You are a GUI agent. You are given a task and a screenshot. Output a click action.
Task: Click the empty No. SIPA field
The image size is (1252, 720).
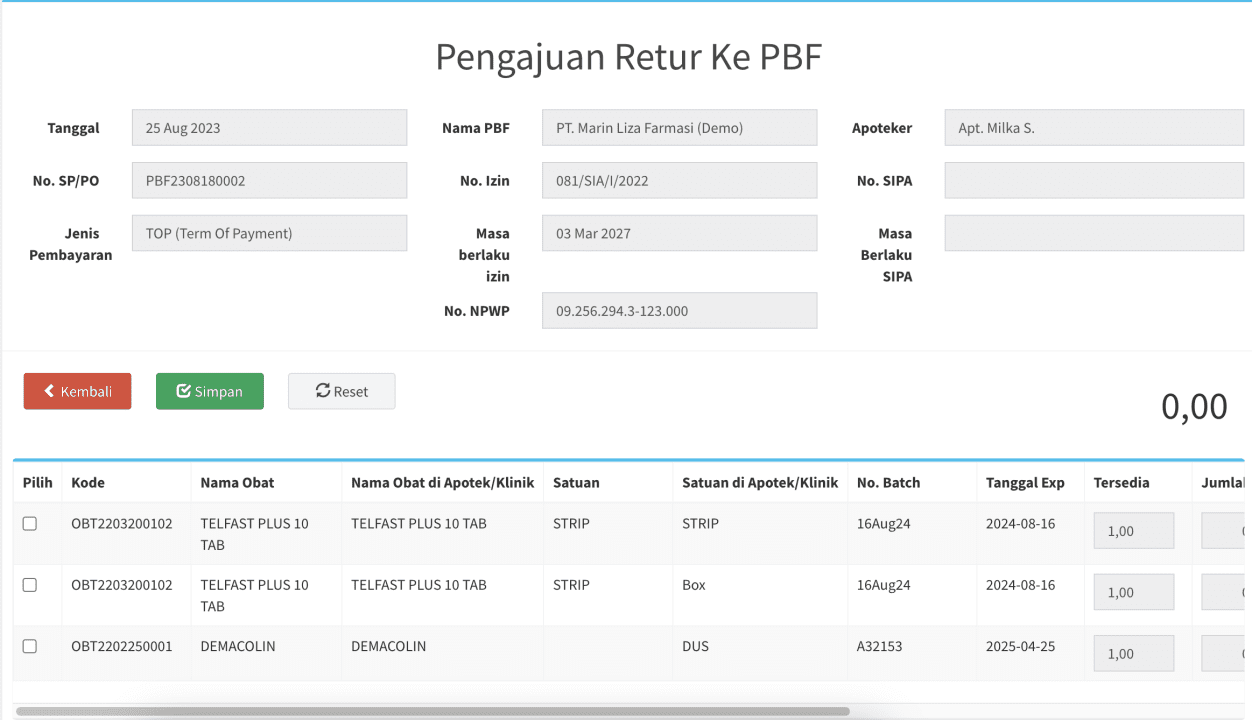pos(1095,181)
